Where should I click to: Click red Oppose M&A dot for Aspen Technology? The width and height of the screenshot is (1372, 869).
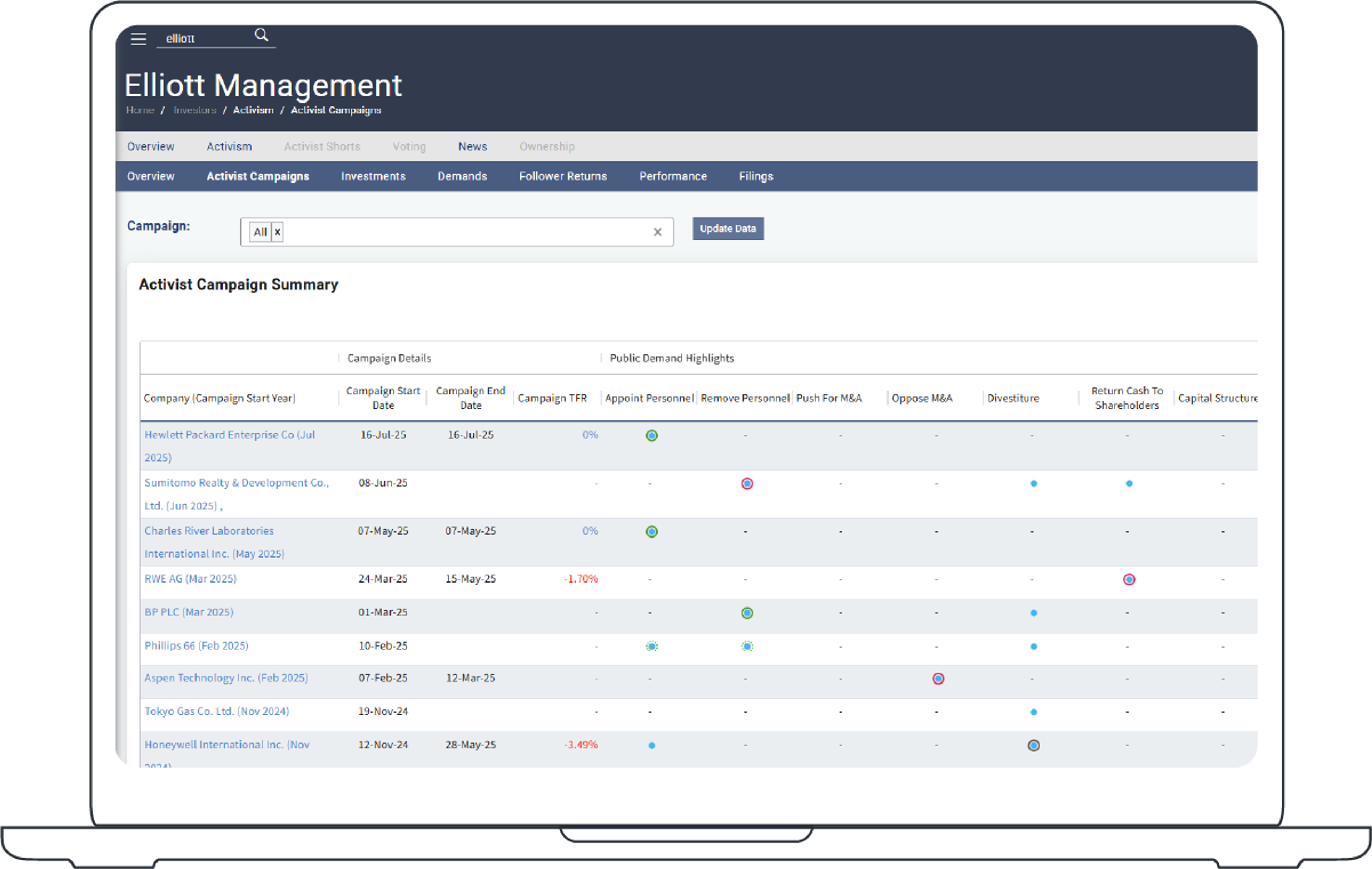tap(938, 678)
